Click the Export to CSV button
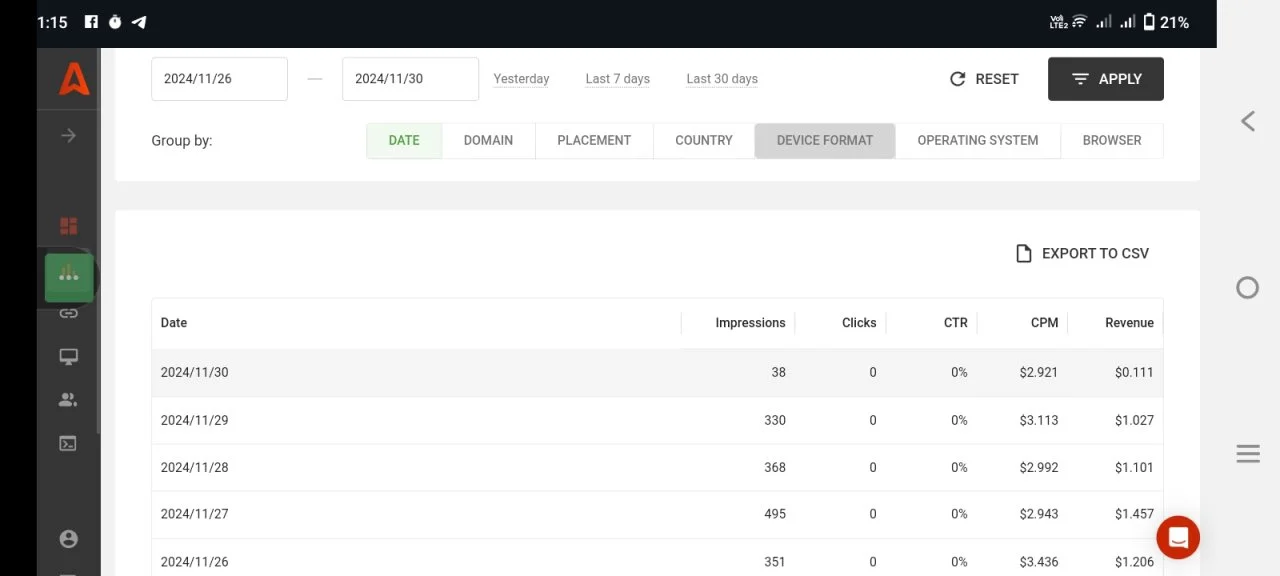 (1082, 253)
